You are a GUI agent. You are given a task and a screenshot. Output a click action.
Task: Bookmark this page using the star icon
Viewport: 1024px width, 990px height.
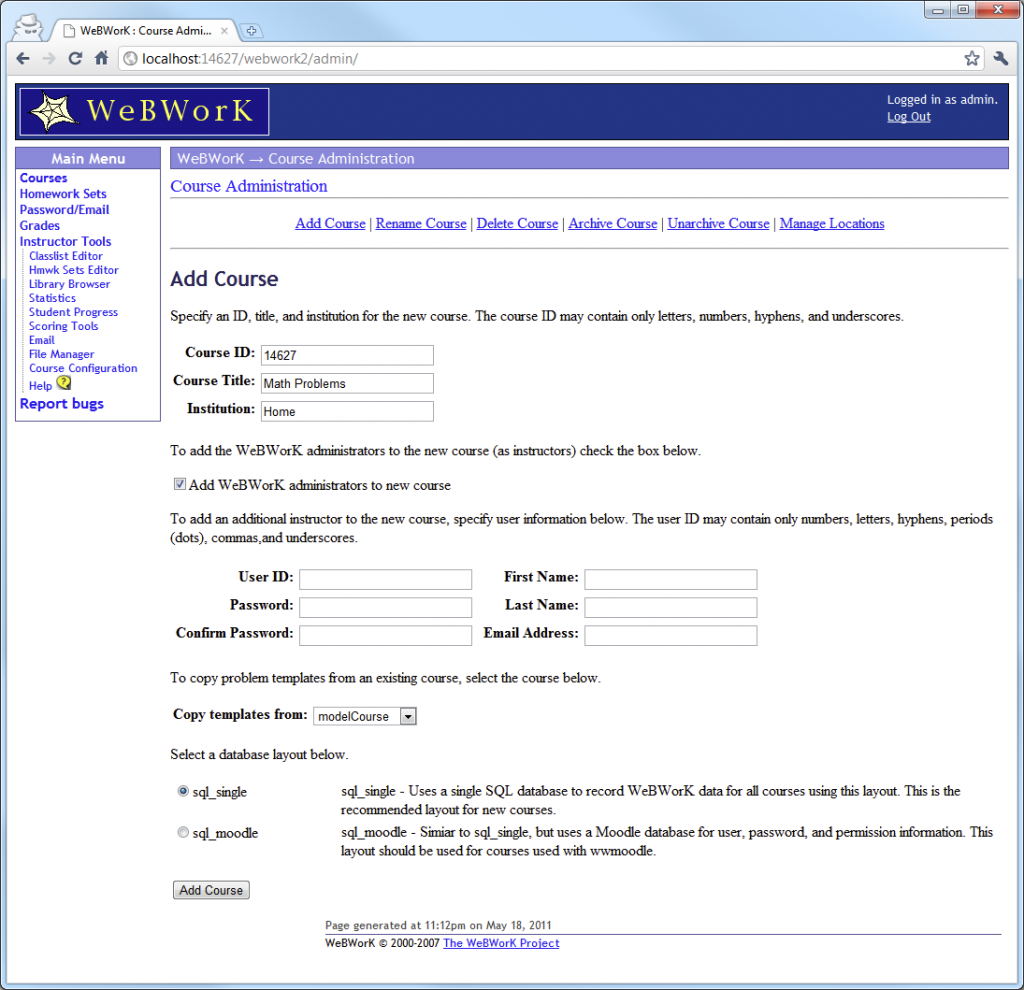coord(971,58)
